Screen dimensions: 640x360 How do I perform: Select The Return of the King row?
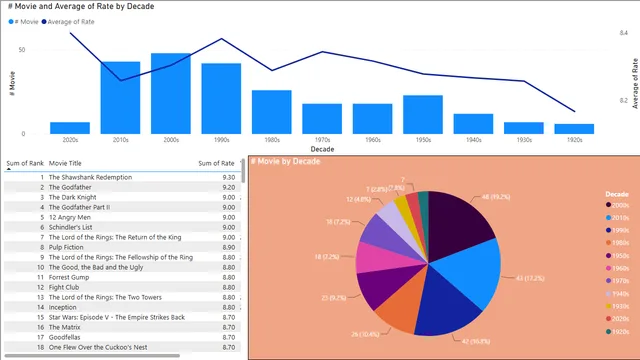[122, 237]
